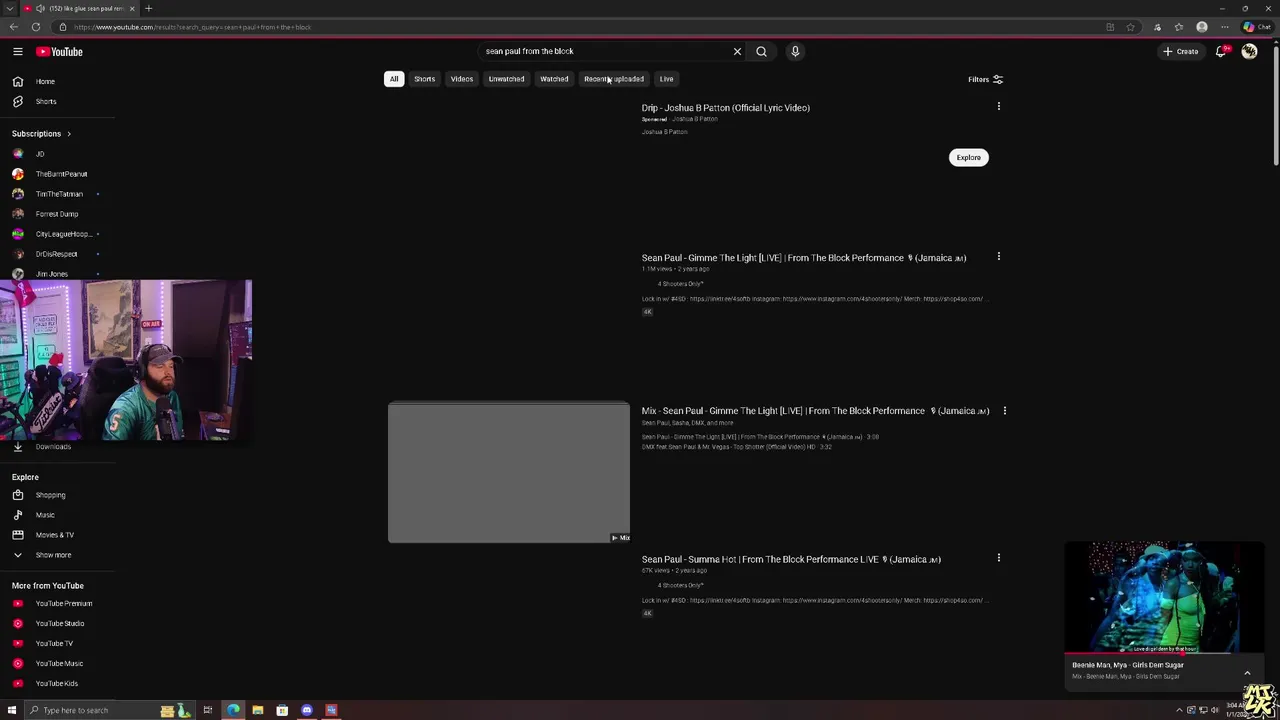Open the YouTube hamburger guide menu
This screenshot has width=1280, height=720.
(17, 51)
